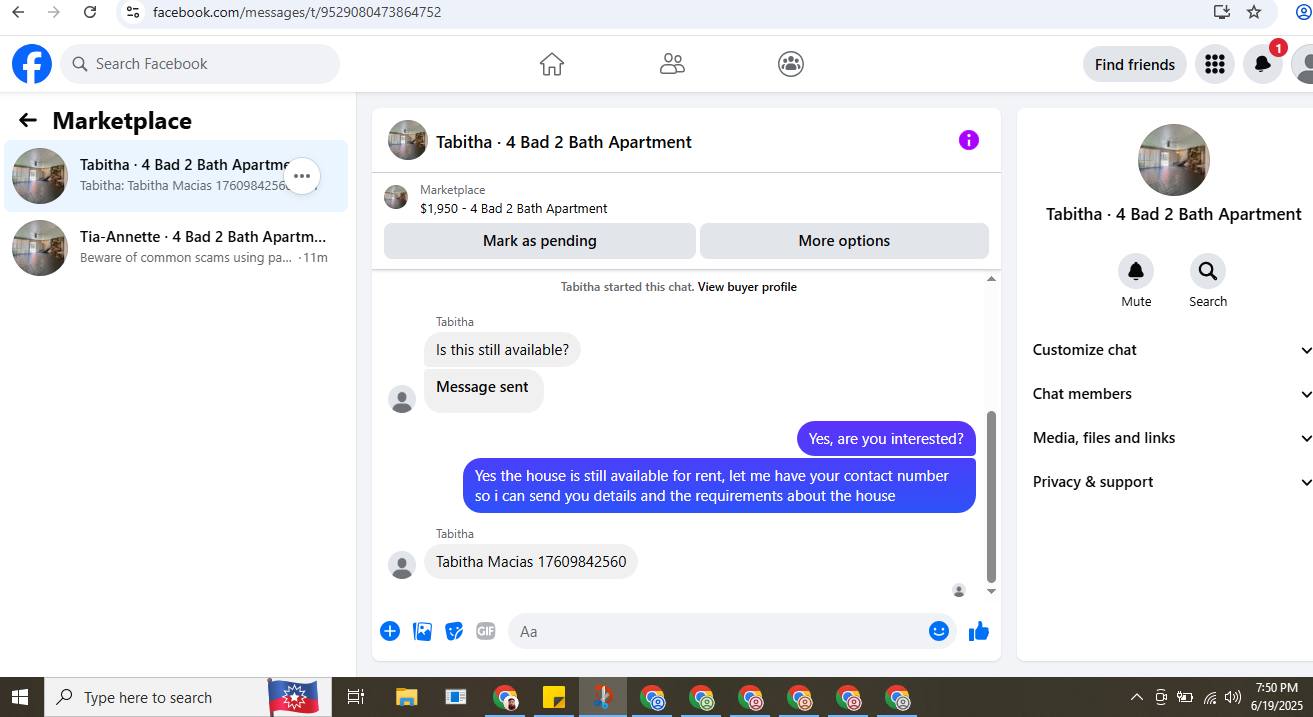The image size is (1313, 717).
Task: Expand Privacy & support section
Action: click(x=1171, y=482)
